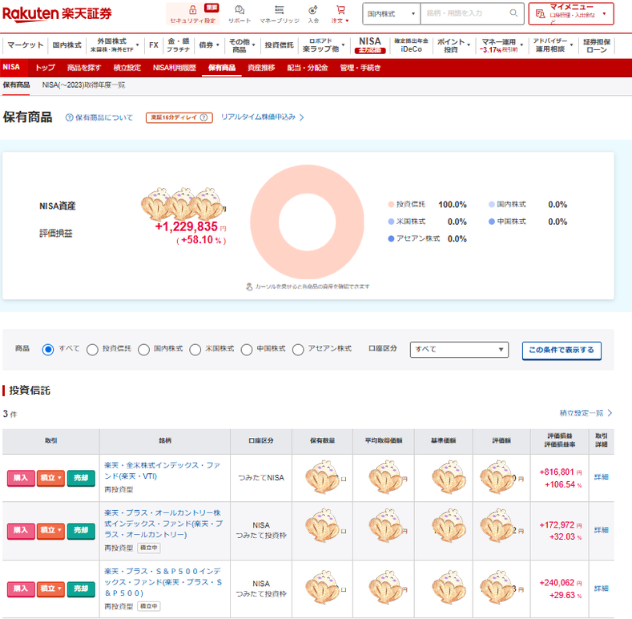Expand the 債券 nav dropdown
The height and width of the screenshot is (619, 632).
pyautogui.click(x=218, y=45)
